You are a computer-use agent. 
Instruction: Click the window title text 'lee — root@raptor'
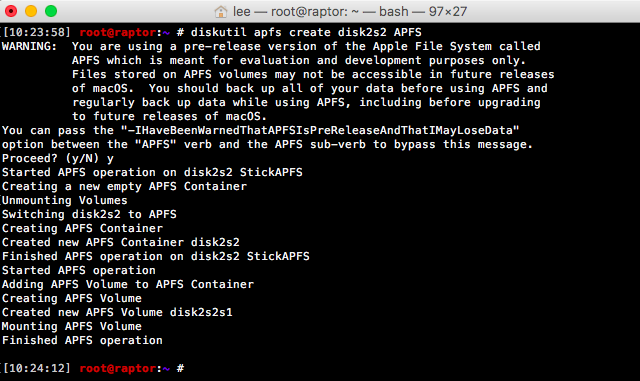click(x=291, y=11)
